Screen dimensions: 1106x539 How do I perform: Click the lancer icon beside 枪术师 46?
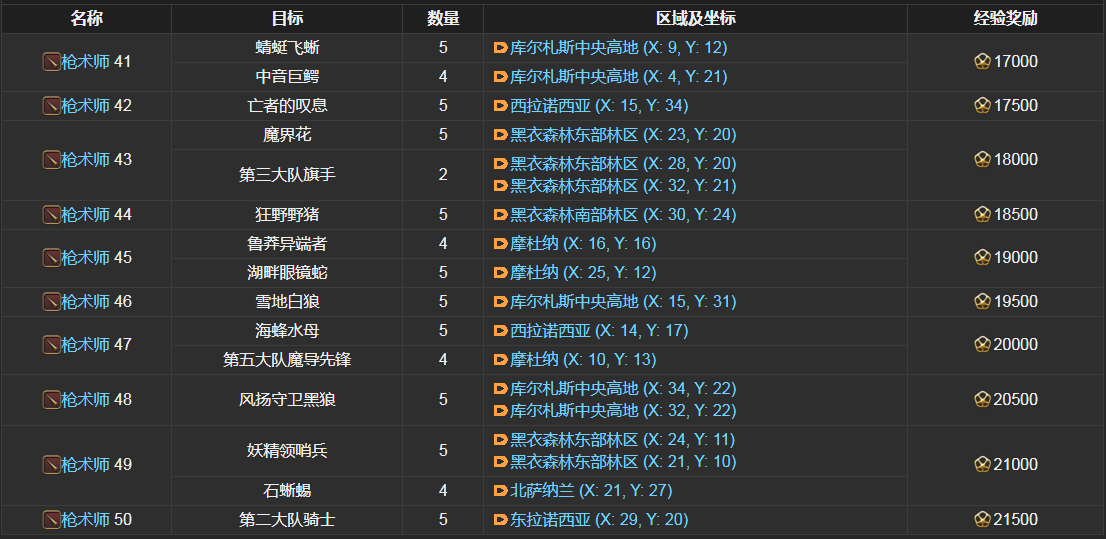click(x=51, y=302)
